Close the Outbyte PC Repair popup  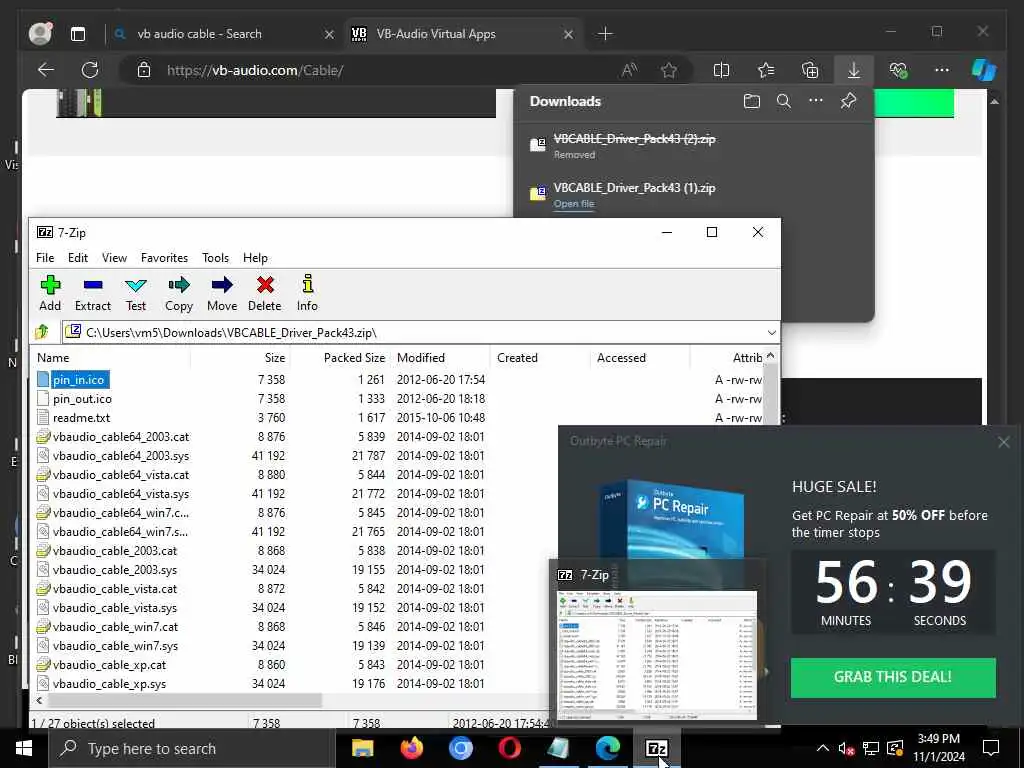point(1004,443)
